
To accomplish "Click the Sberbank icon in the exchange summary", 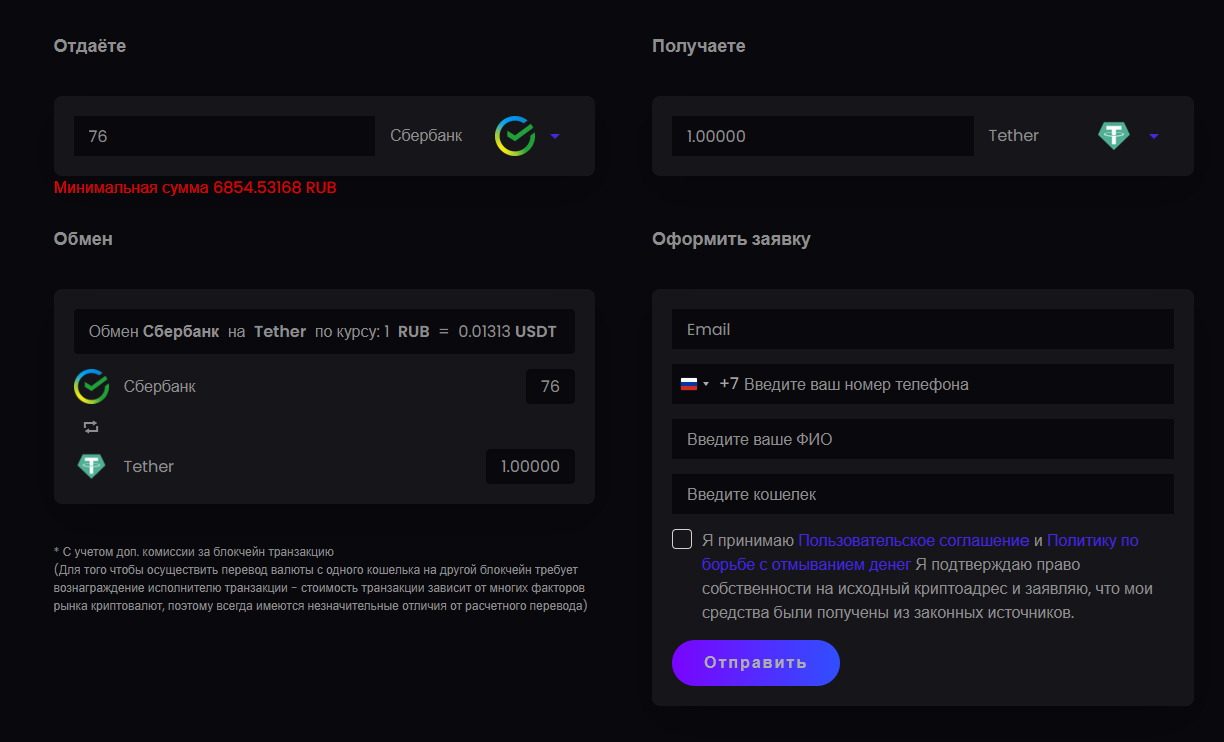I will coord(92,386).
